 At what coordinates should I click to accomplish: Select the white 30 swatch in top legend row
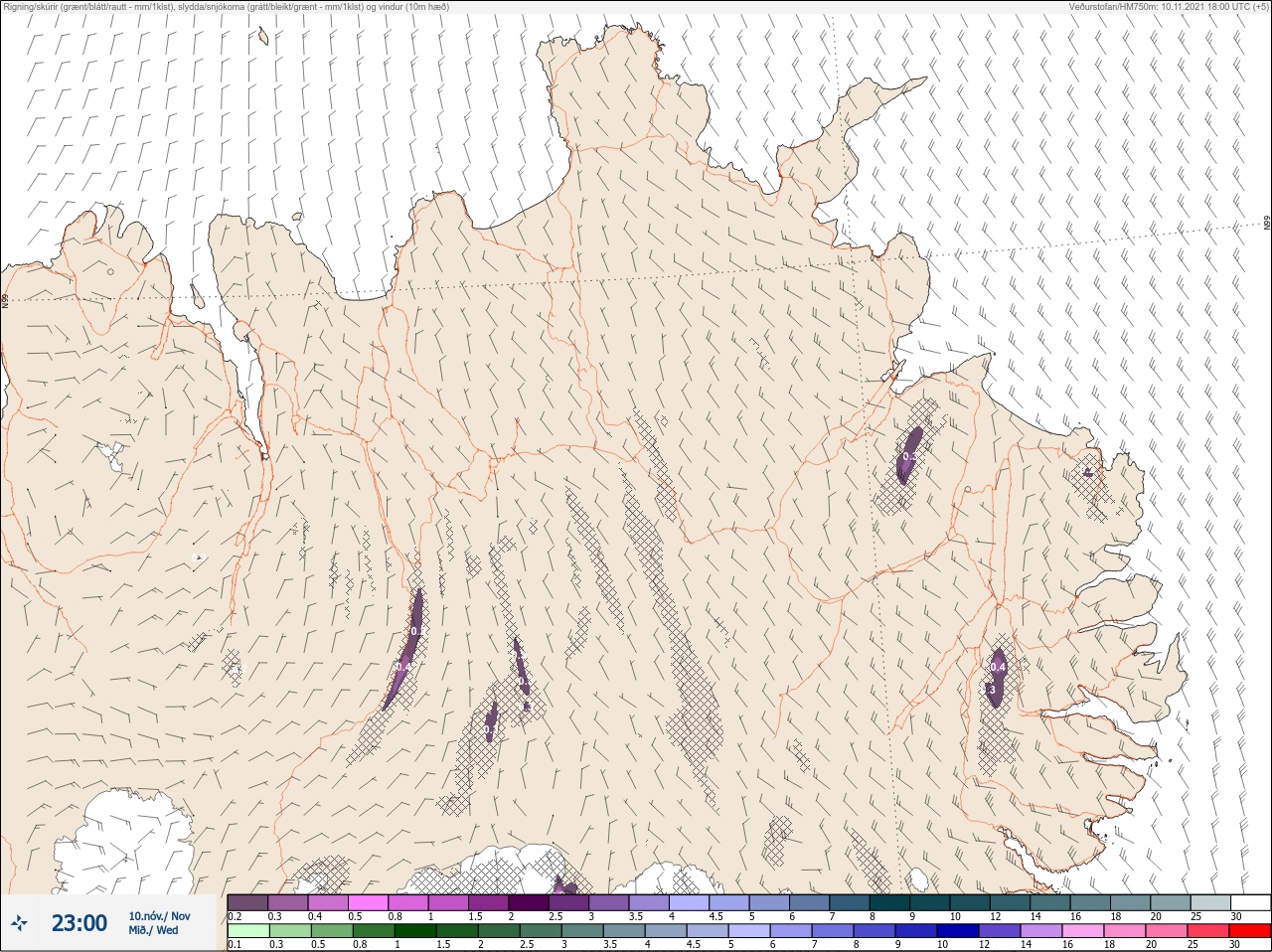coord(1250,902)
